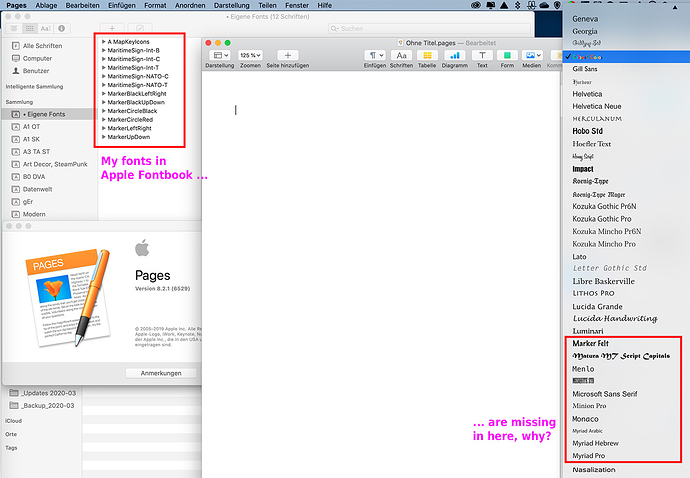Open the _Updates 2020-03 folder

coord(43,393)
